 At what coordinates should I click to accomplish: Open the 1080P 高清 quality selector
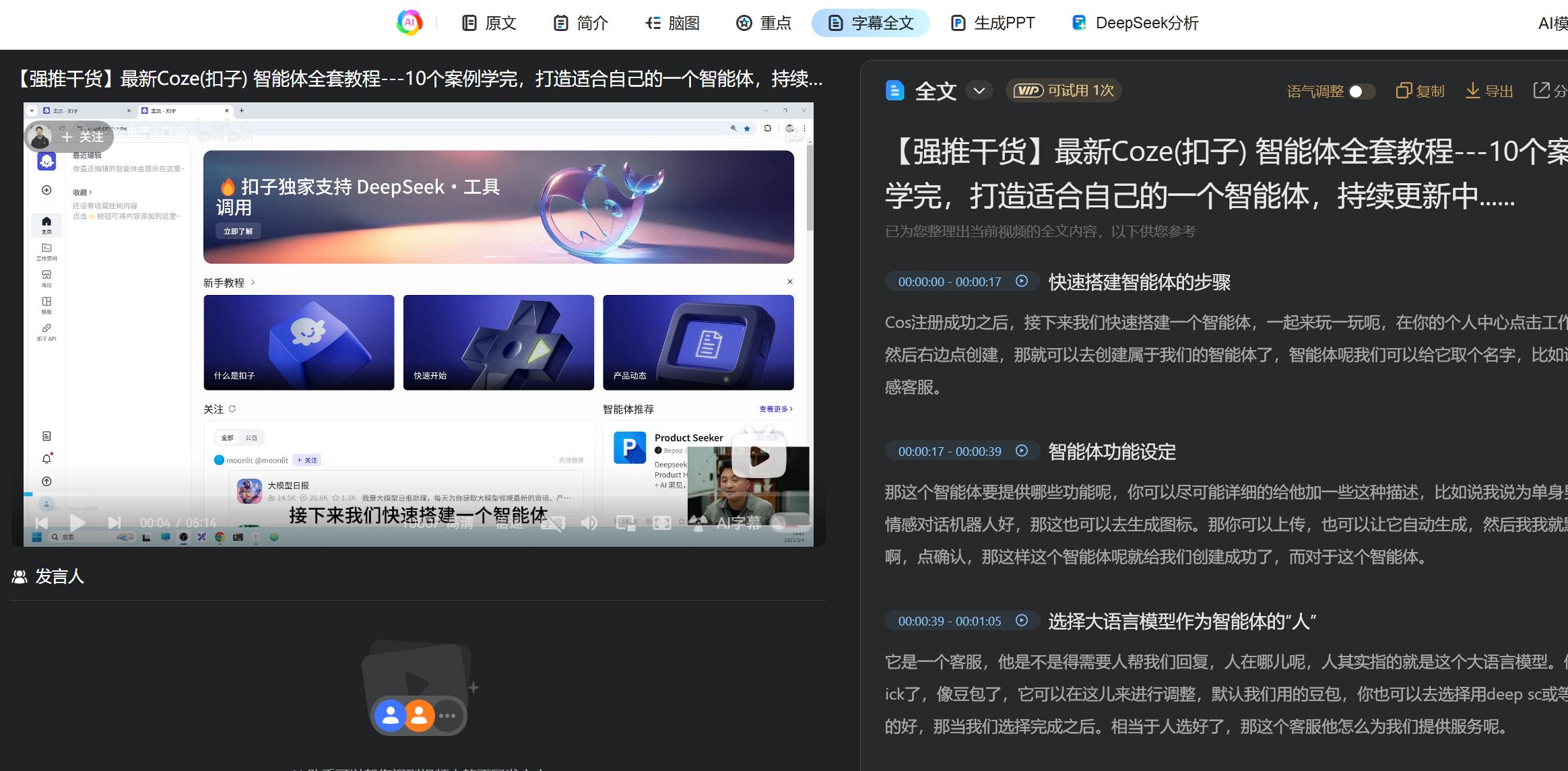click(x=438, y=523)
